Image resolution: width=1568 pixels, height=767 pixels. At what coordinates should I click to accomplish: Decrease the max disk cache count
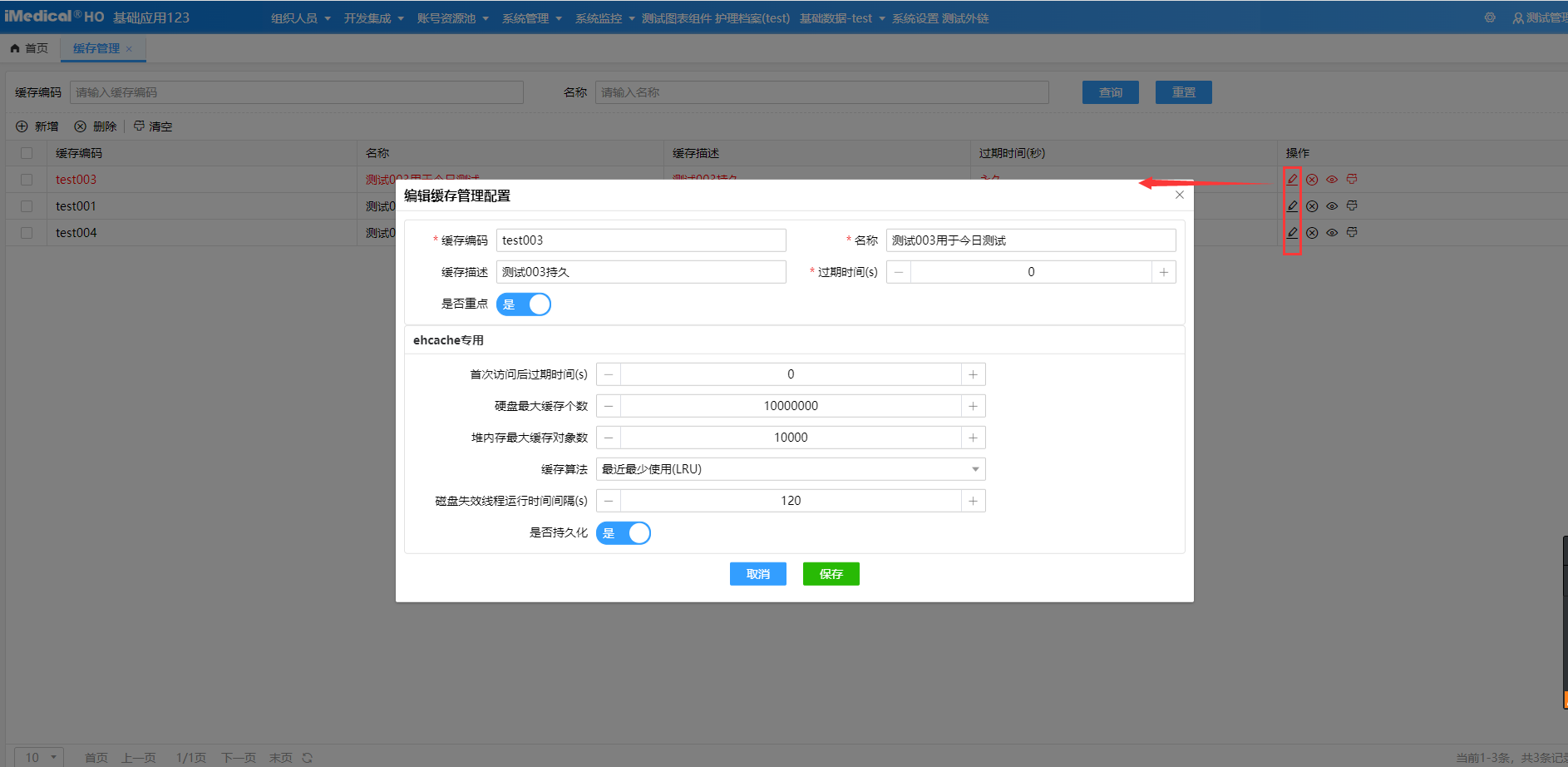click(609, 406)
